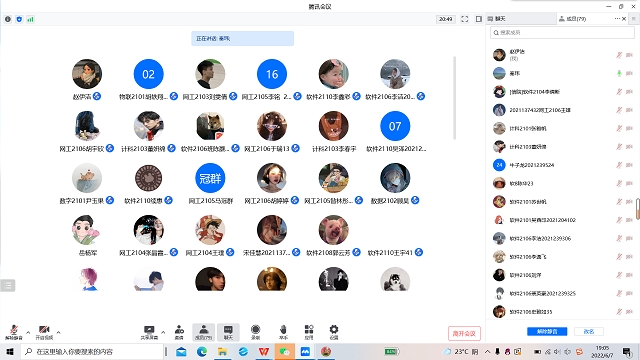Open the apps grid icon
This screenshot has height=360, width=640.
tap(309, 332)
